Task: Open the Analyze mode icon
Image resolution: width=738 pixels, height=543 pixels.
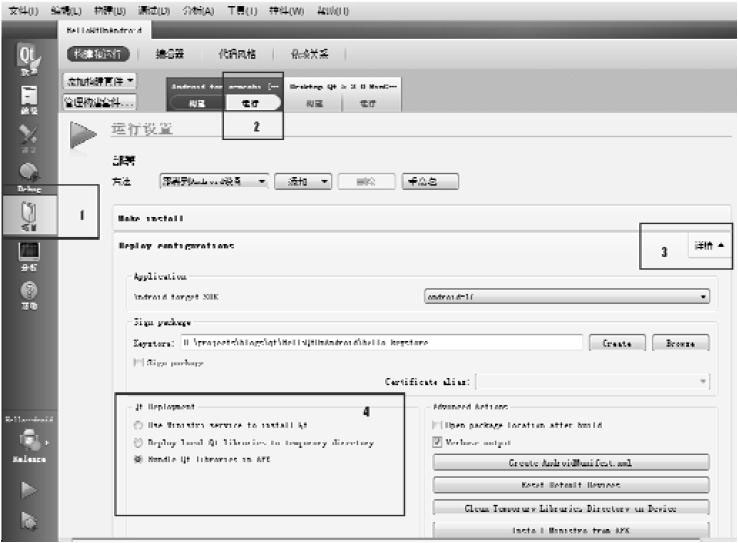Action: tap(27, 256)
